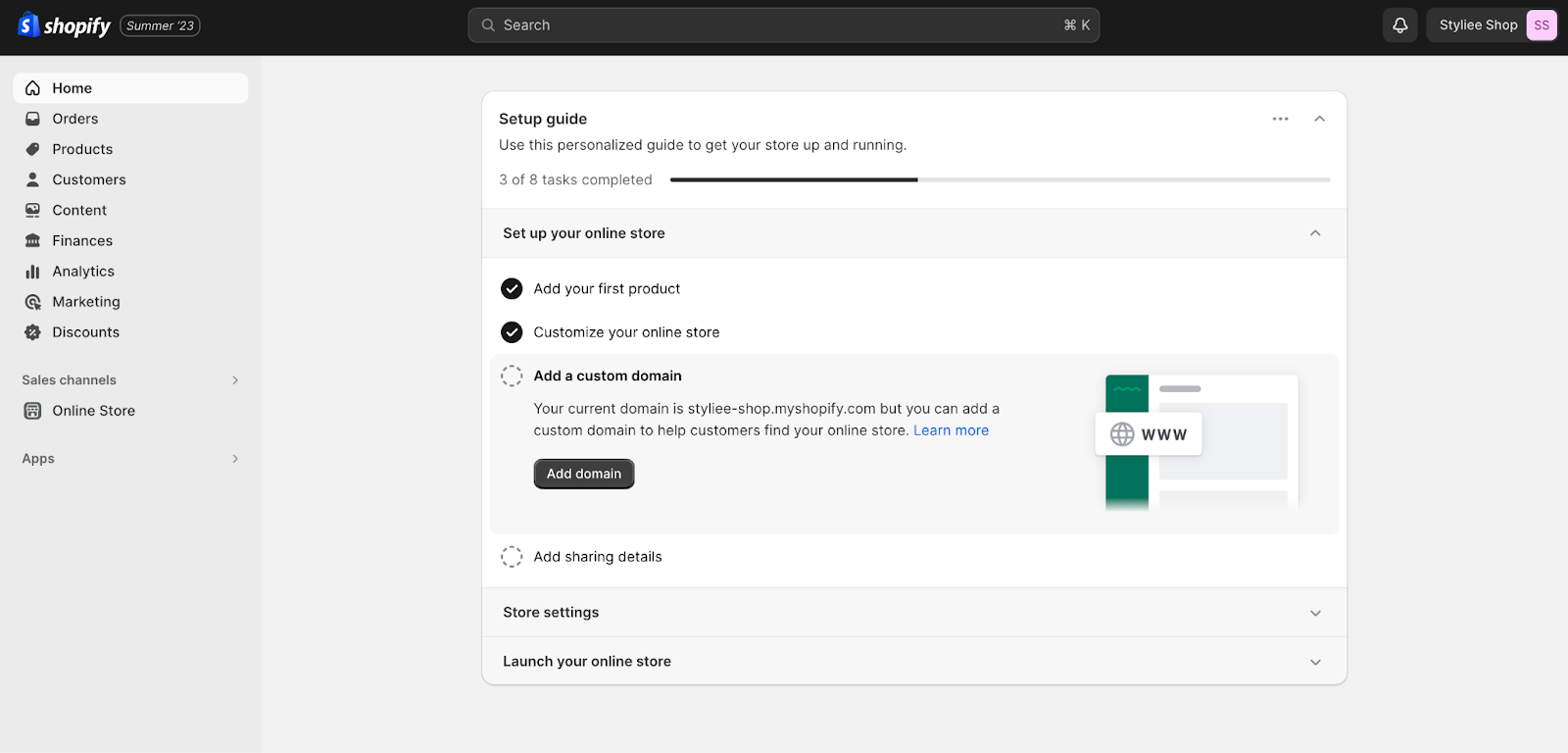Screen dimensions: 1568x753
Task: Click the Shopify logo
Action: point(65,25)
